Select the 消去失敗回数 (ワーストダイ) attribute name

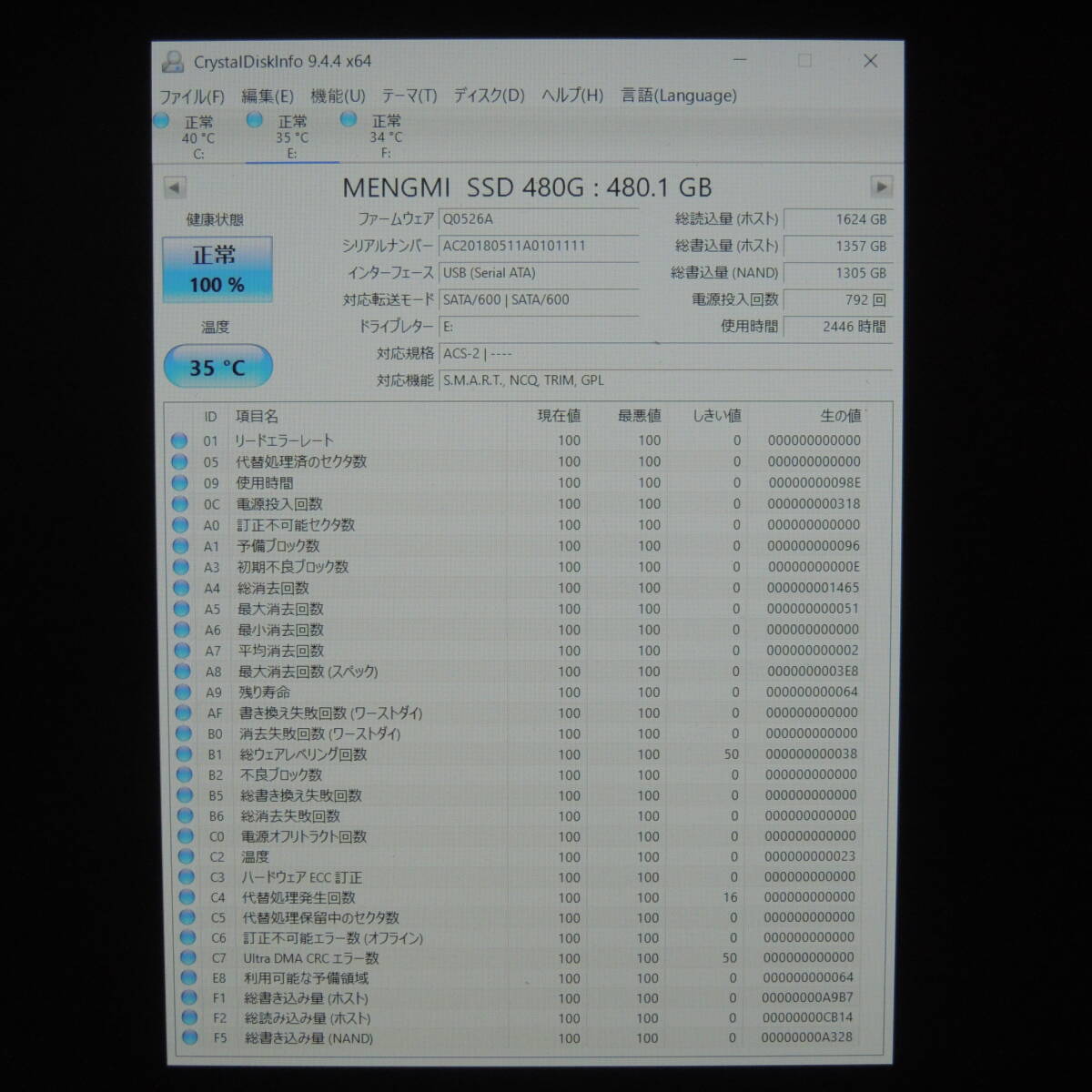[320, 733]
